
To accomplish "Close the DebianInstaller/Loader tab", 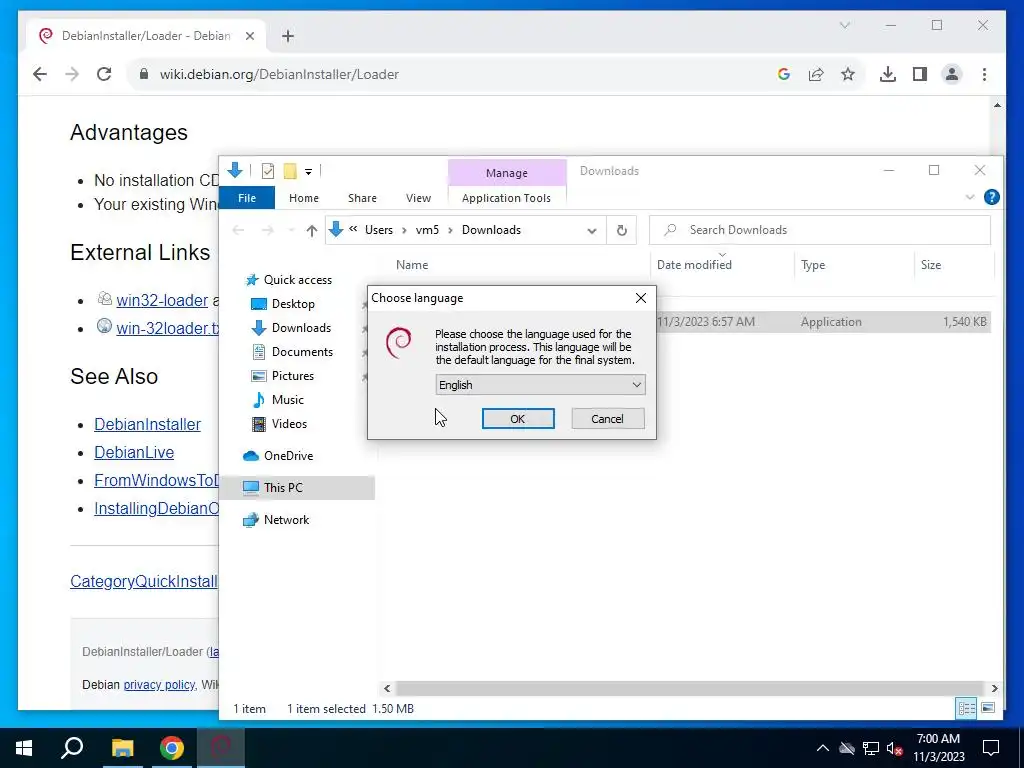I will (249, 37).
